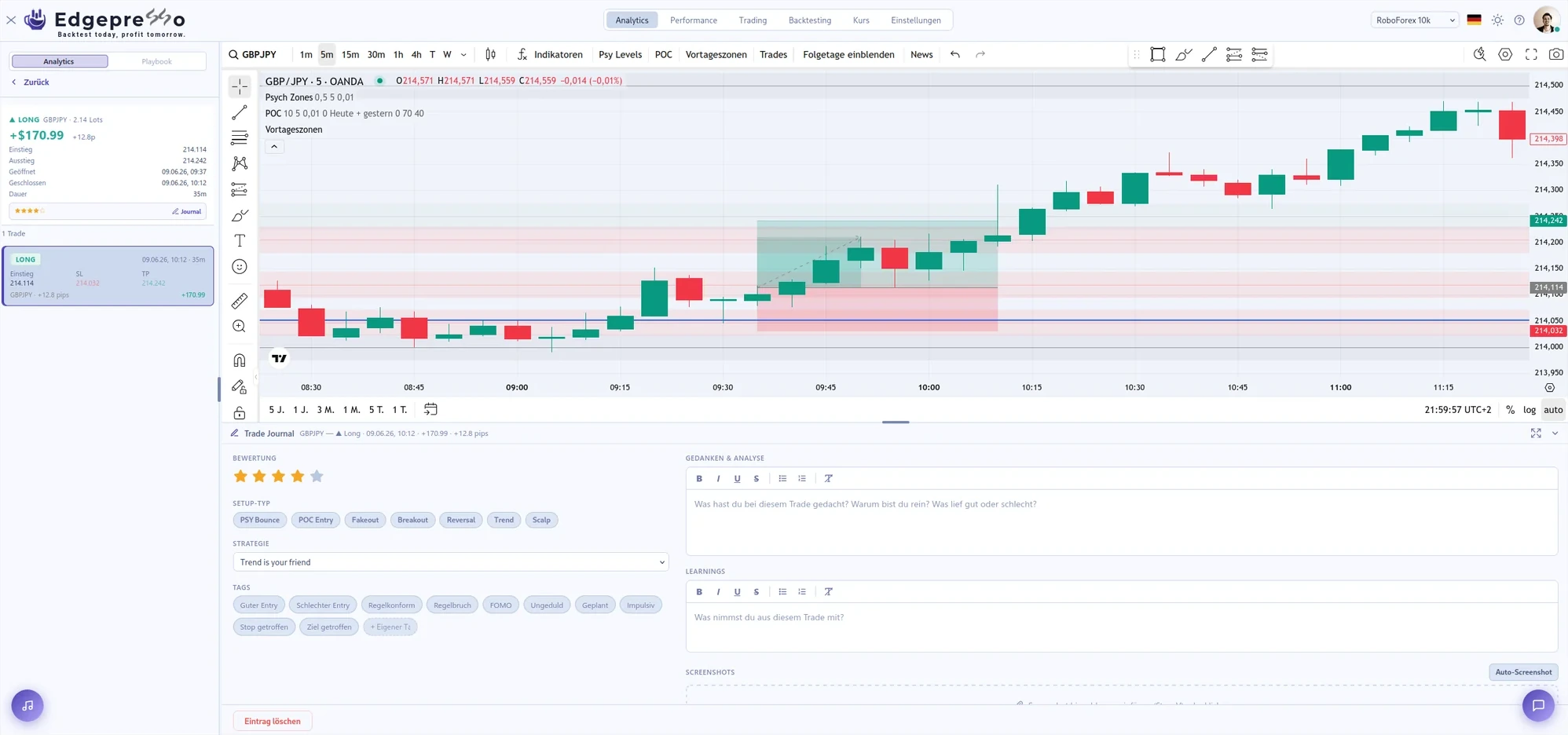This screenshot has width=1568, height=735.
Task: Collapse the Trade Journal panel chevron
Action: tap(1555, 433)
